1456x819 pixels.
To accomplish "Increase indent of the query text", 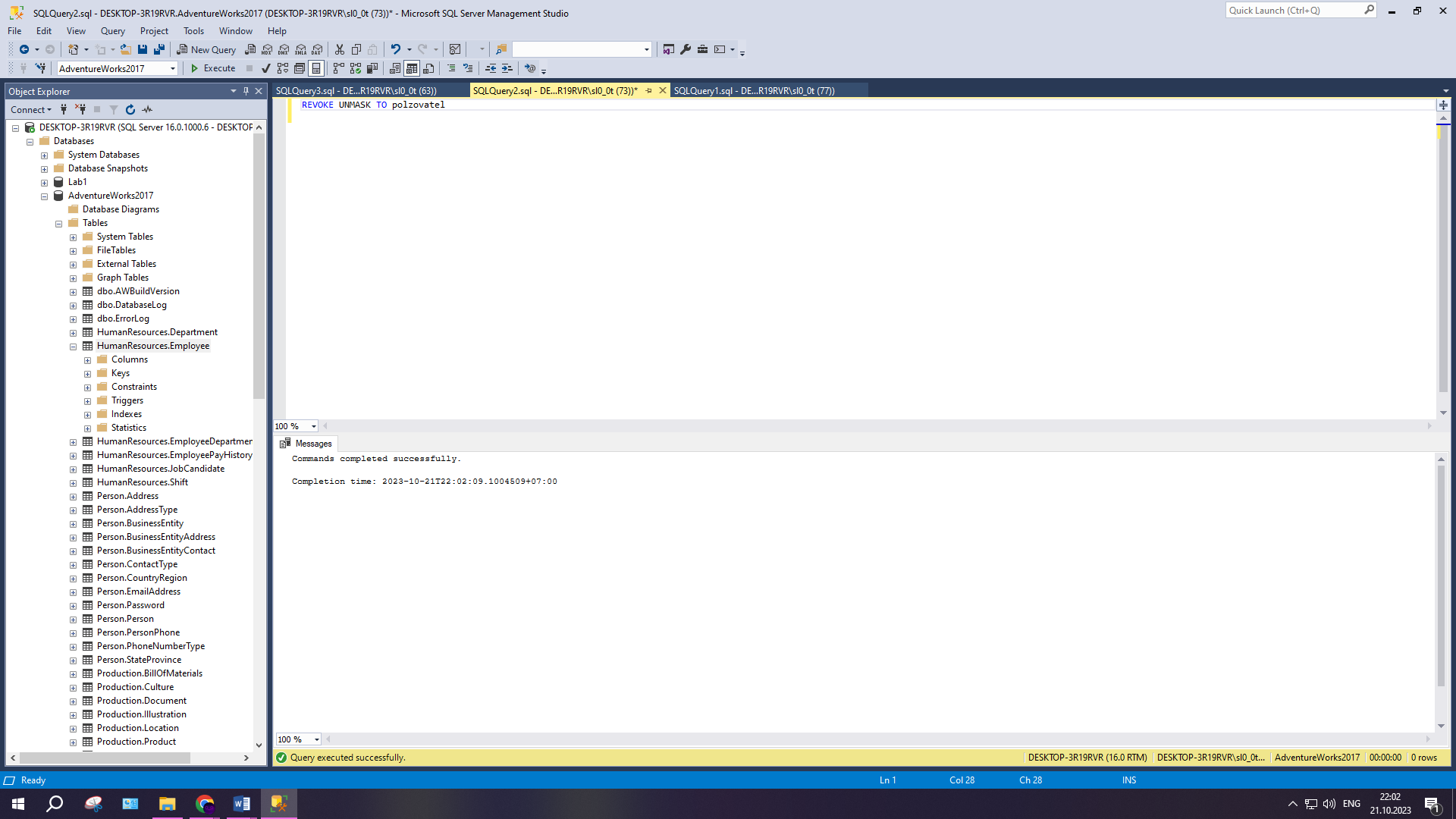I will coord(507,68).
